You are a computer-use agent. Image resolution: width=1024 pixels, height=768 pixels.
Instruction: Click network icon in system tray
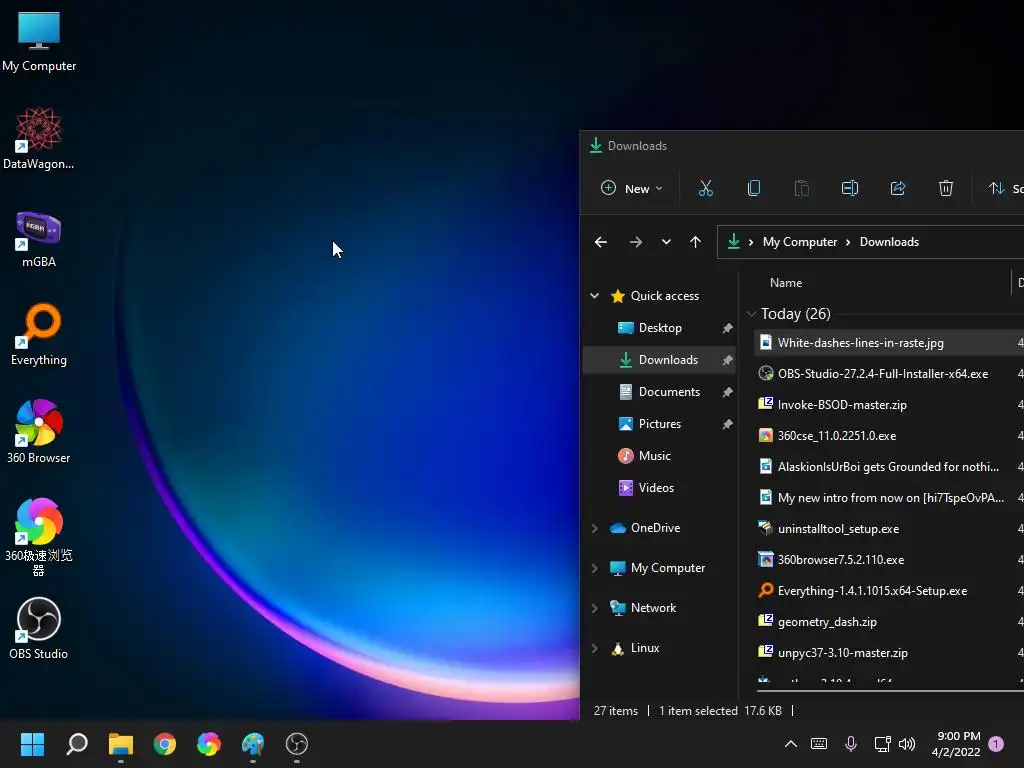click(882, 744)
